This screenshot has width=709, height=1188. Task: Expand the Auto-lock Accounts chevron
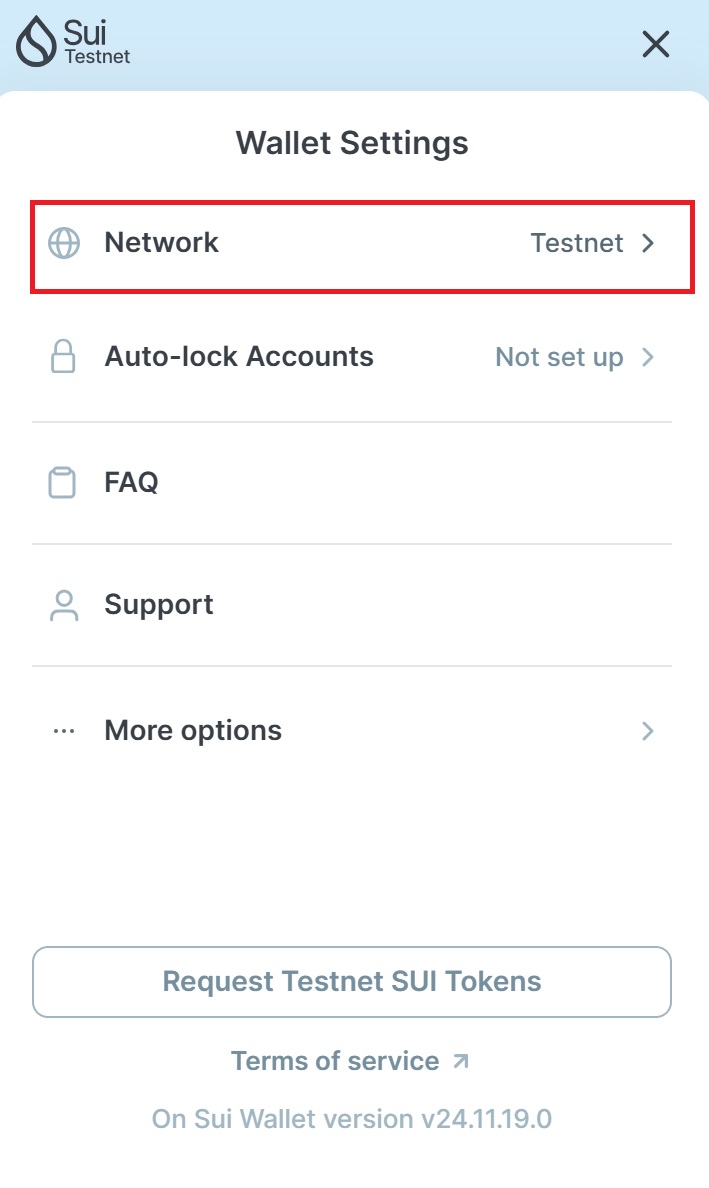tap(648, 357)
